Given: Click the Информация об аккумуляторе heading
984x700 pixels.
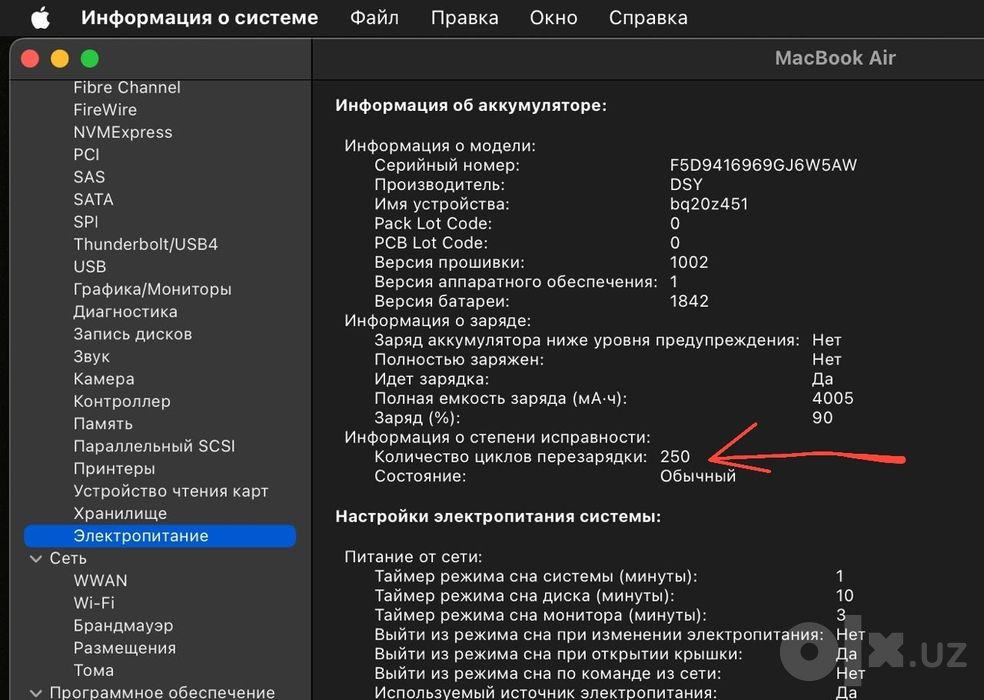Looking at the screenshot, I should (471, 105).
